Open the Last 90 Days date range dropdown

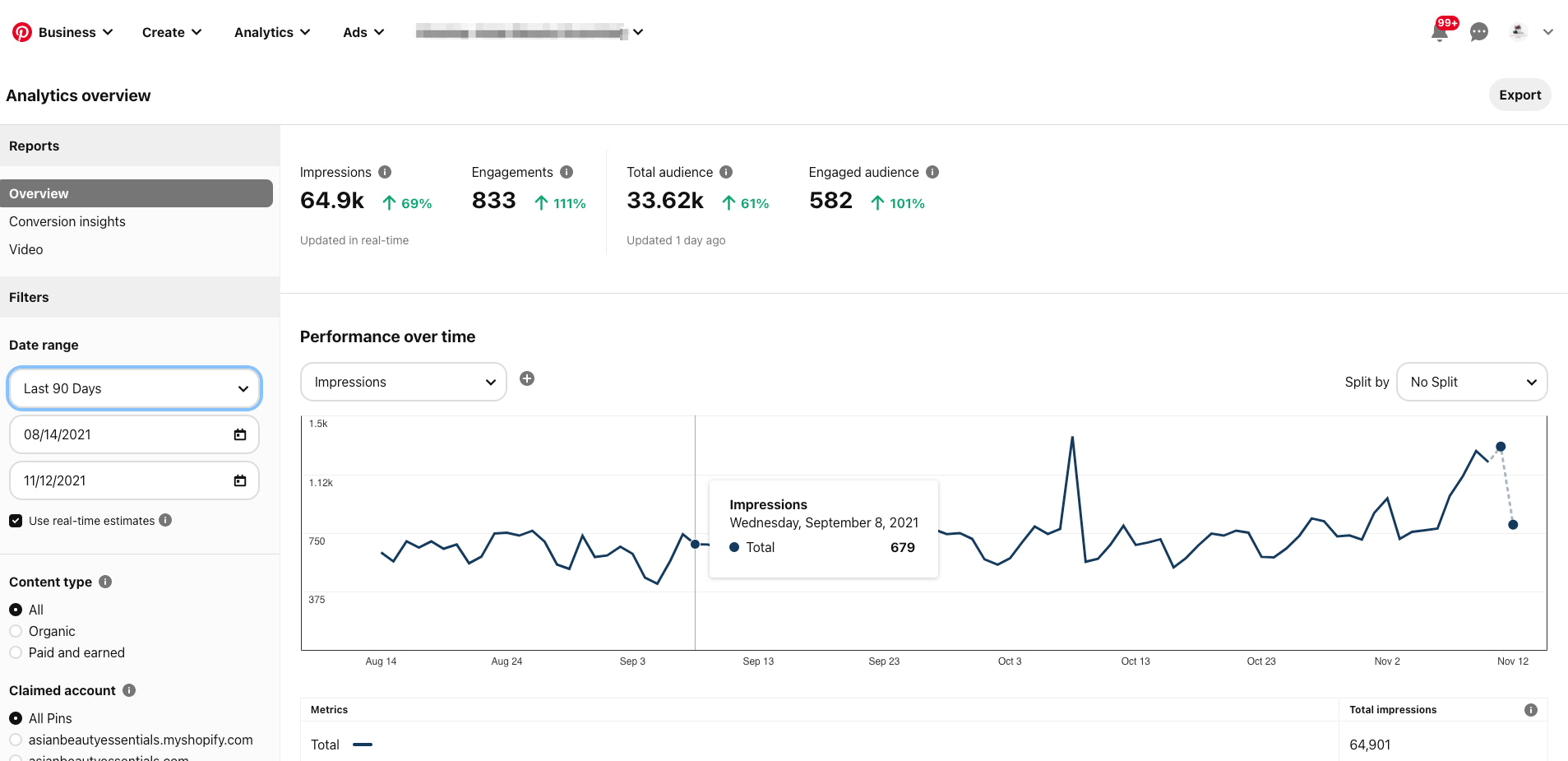point(134,387)
